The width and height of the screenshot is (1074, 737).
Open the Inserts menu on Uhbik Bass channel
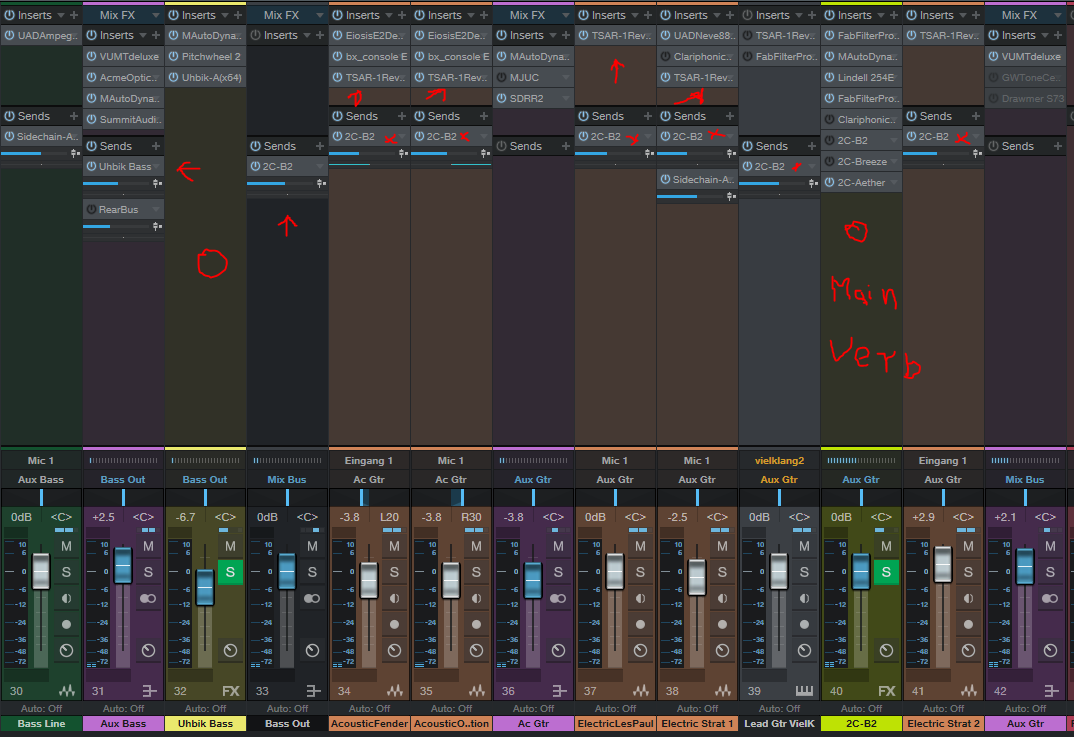click(225, 15)
